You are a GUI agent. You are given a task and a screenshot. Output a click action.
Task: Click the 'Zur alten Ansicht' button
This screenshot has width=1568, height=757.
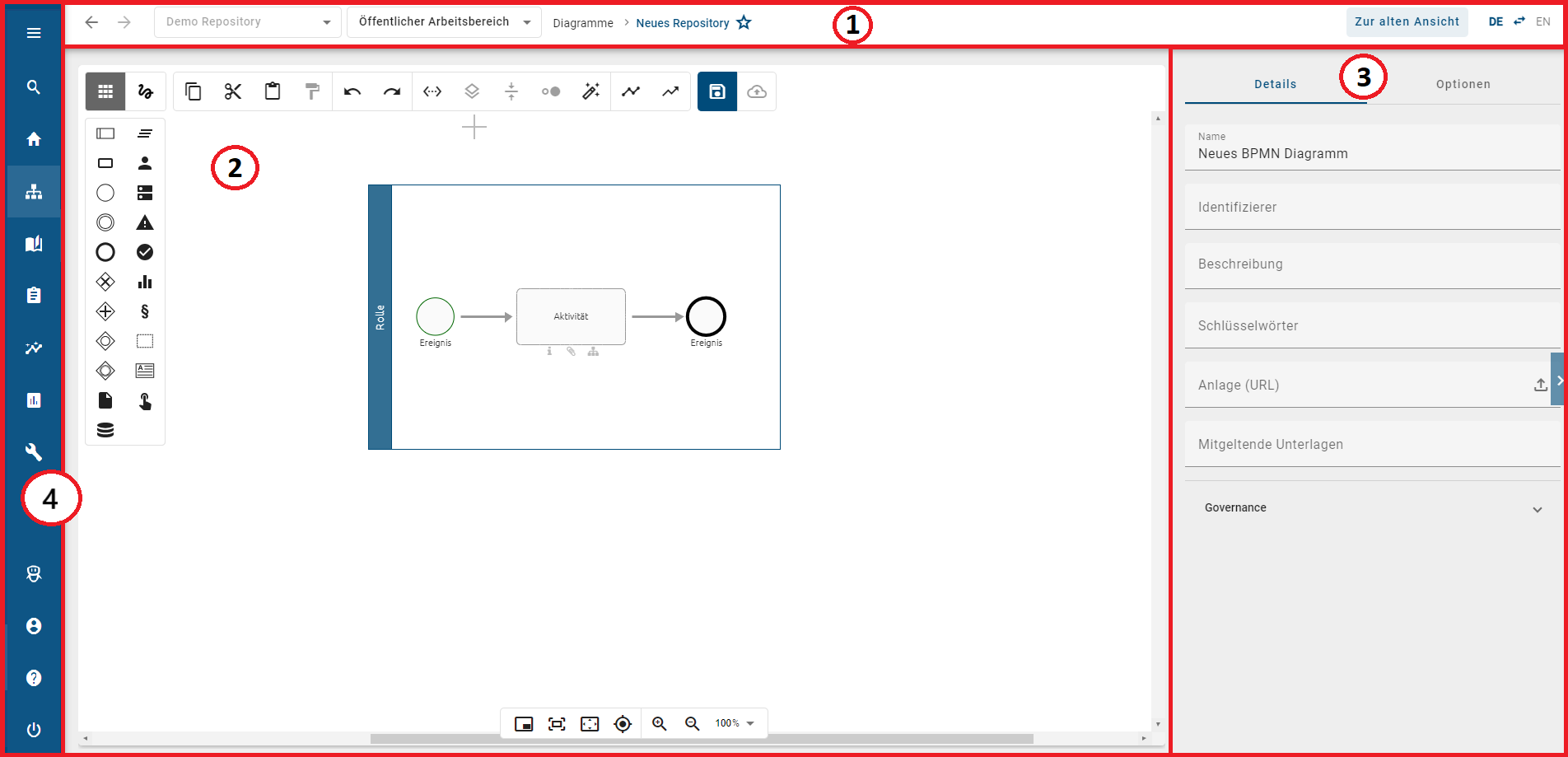tap(1407, 21)
